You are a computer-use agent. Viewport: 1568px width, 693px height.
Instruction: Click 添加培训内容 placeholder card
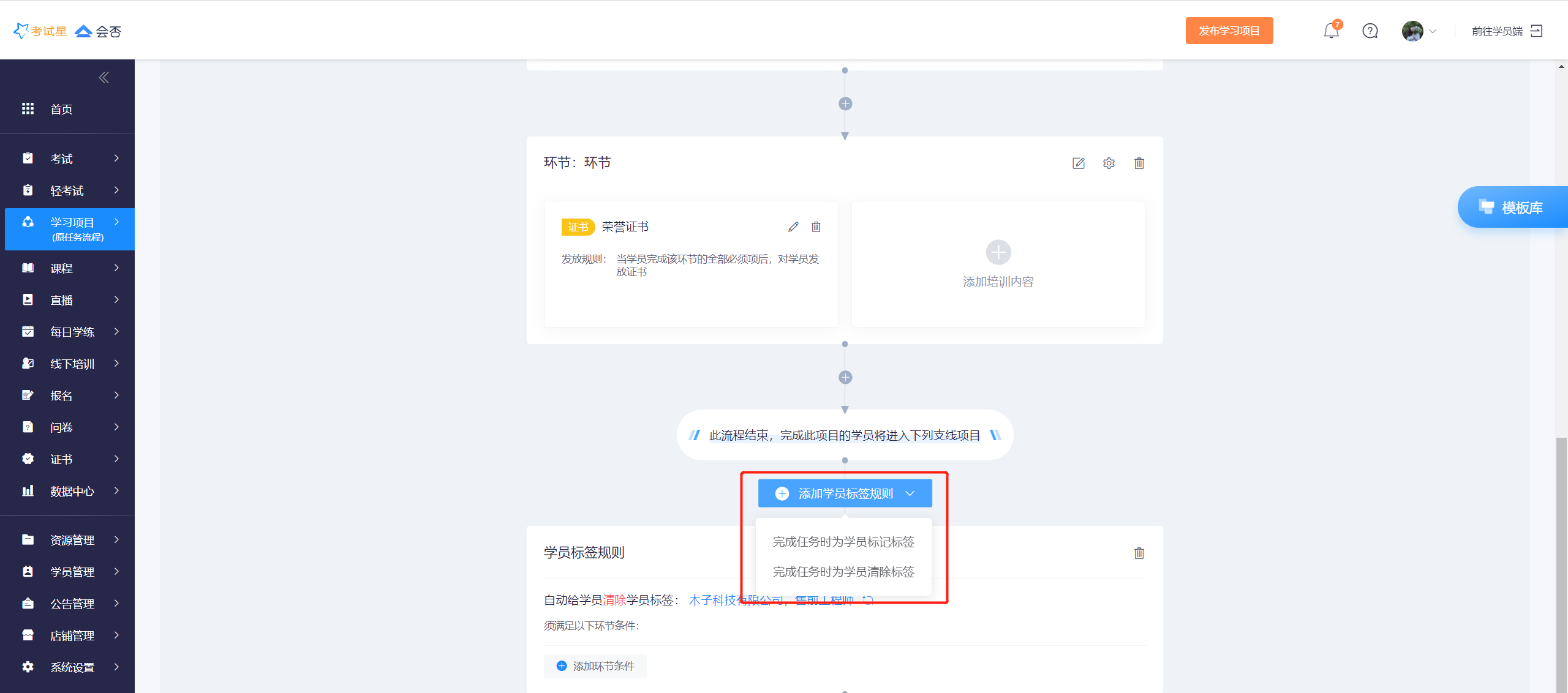click(998, 264)
